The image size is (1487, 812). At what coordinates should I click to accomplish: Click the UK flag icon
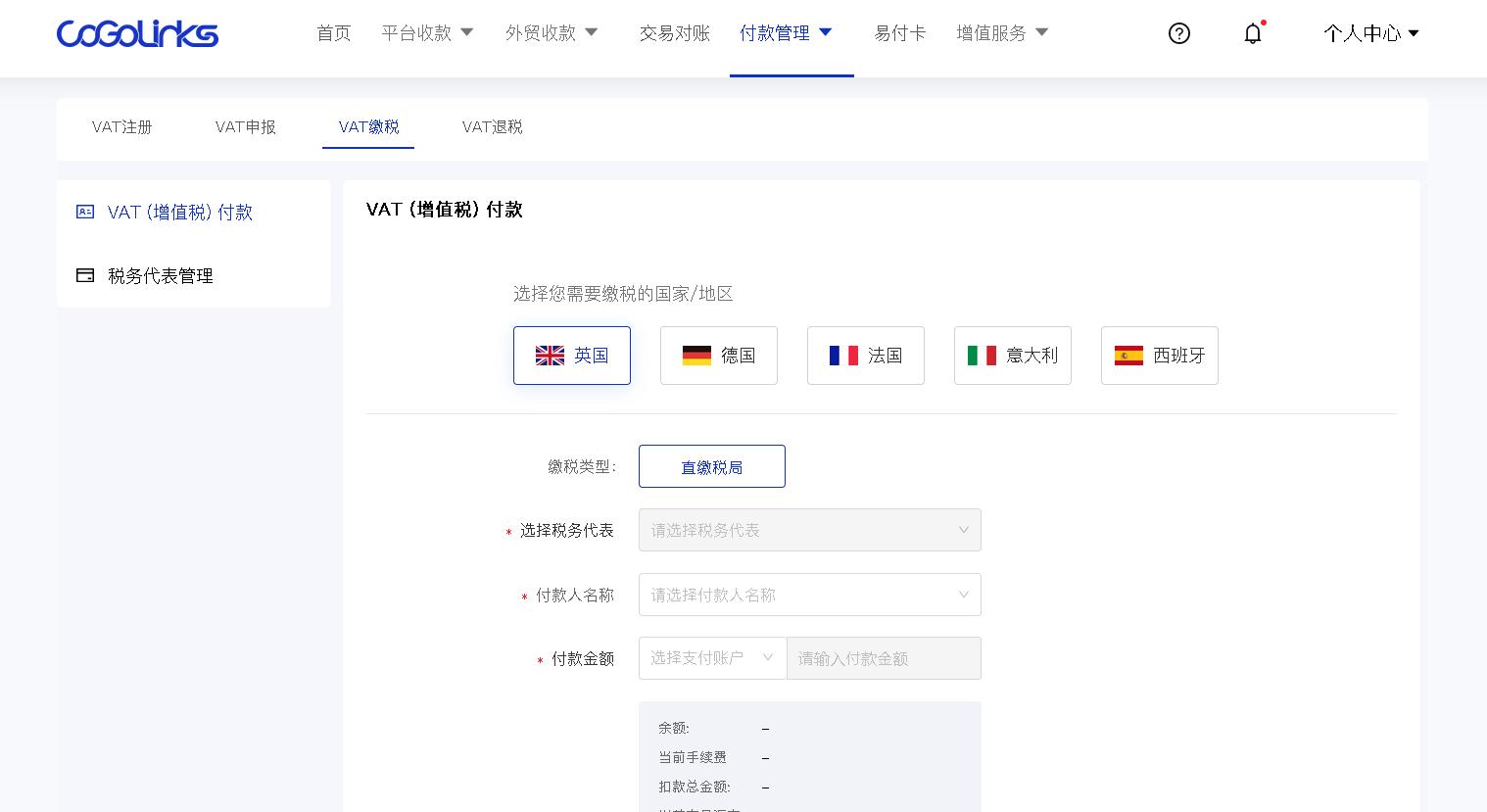pos(550,356)
